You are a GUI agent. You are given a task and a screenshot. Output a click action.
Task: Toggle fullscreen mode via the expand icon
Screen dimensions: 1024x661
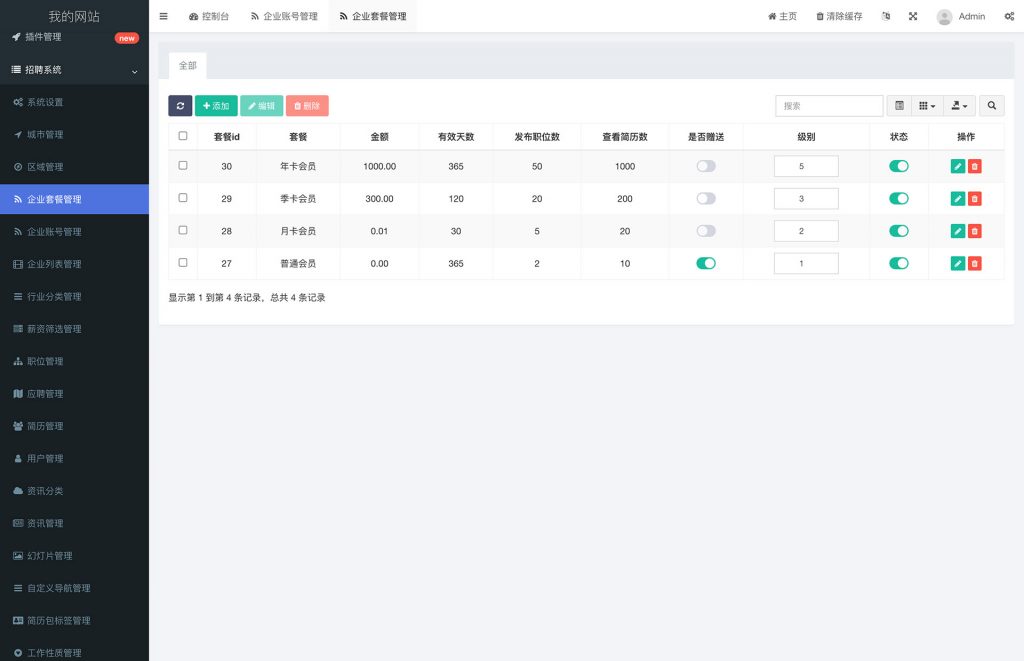(x=912, y=16)
